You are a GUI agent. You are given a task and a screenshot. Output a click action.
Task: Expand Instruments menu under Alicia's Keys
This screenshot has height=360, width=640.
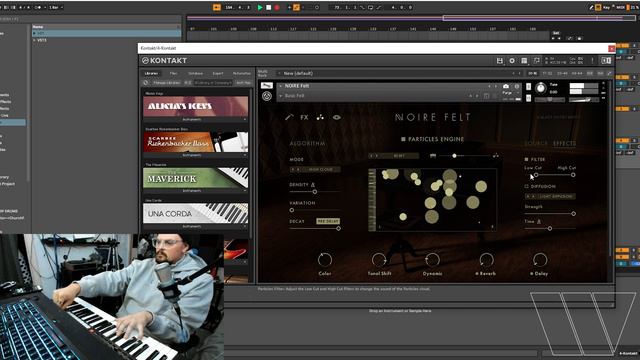click(196, 120)
